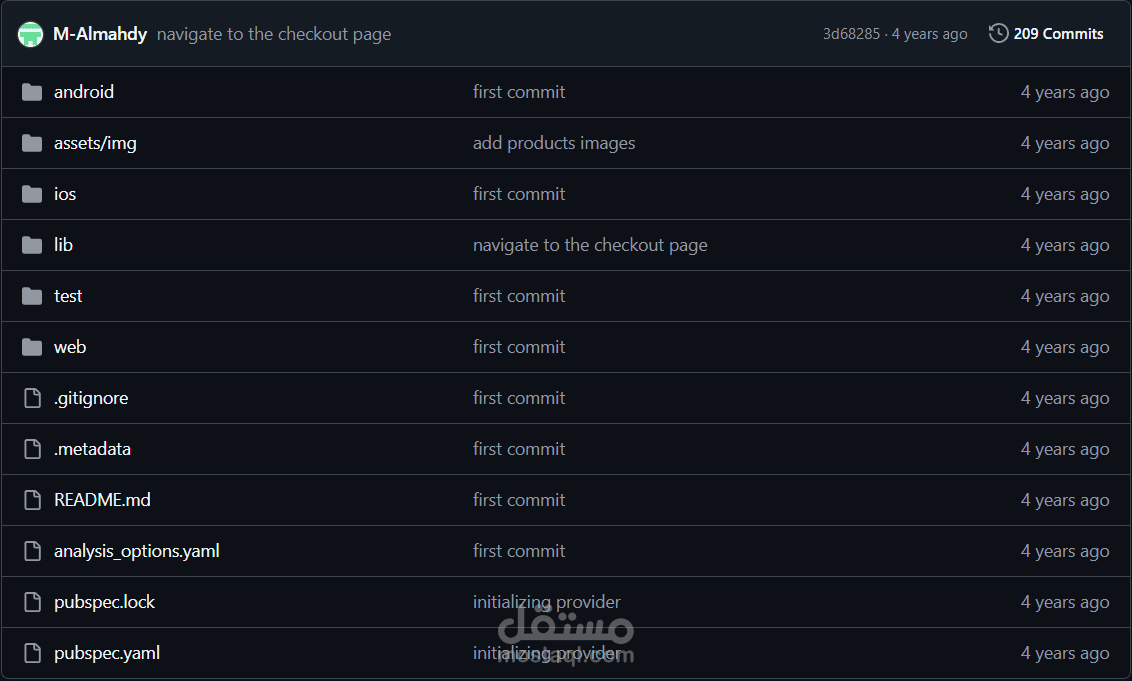Screen dimensions: 1132x681
Task: Click the lib folder icon
Action: tap(31, 244)
